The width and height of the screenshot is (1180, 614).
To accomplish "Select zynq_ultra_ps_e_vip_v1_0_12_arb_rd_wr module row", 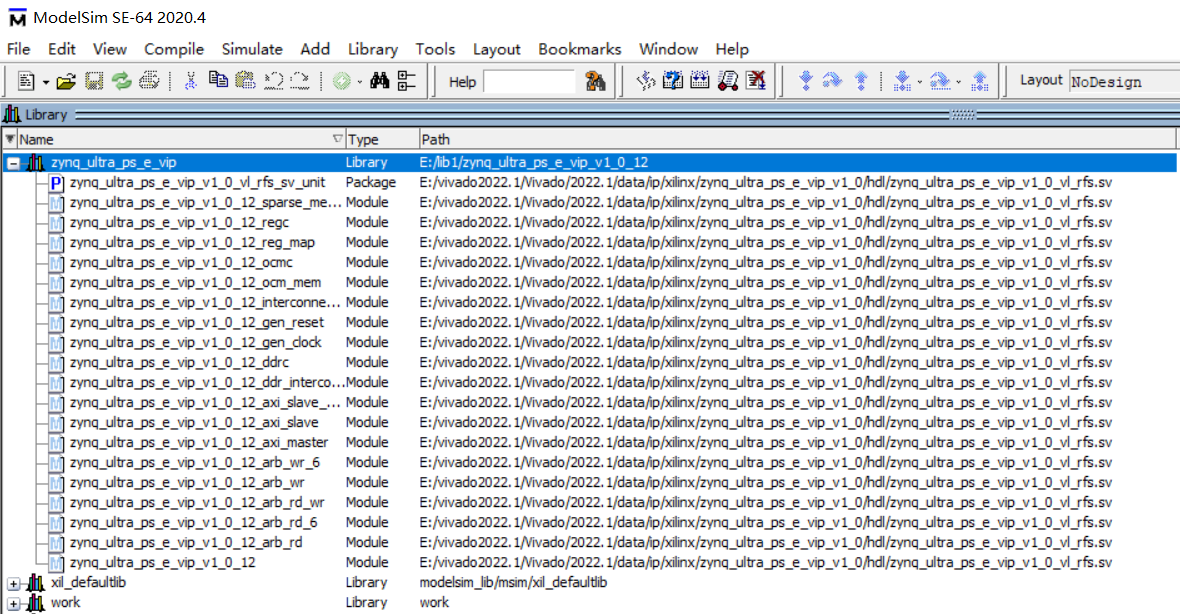I will pos(589,502).
